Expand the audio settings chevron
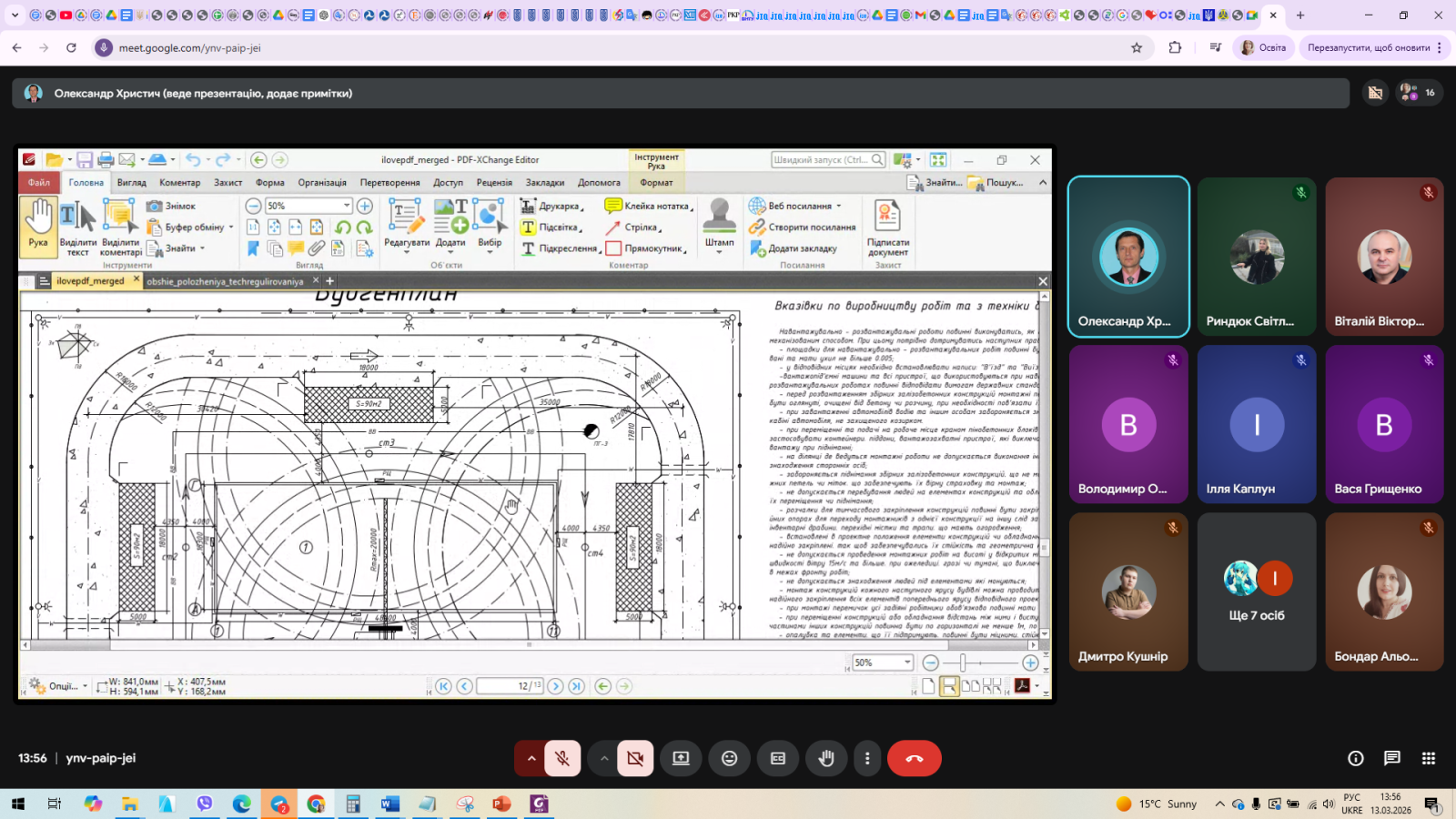 (531, 758)
